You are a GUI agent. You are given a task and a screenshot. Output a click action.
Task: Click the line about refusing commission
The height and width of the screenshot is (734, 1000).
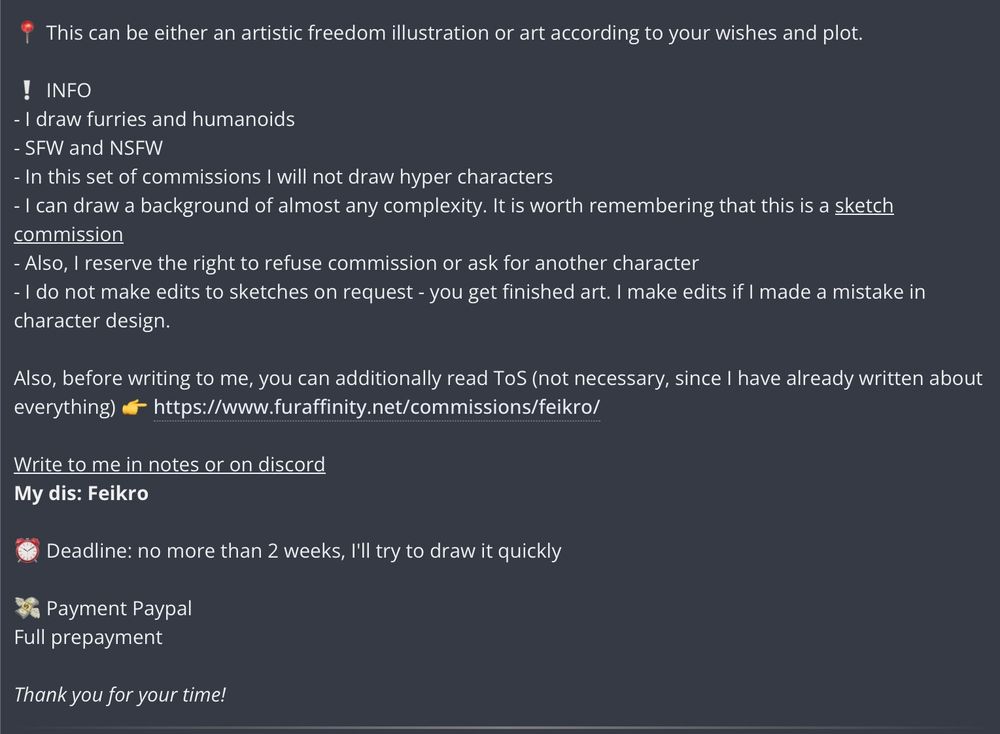pyautogui.click(x=357, y=263)
